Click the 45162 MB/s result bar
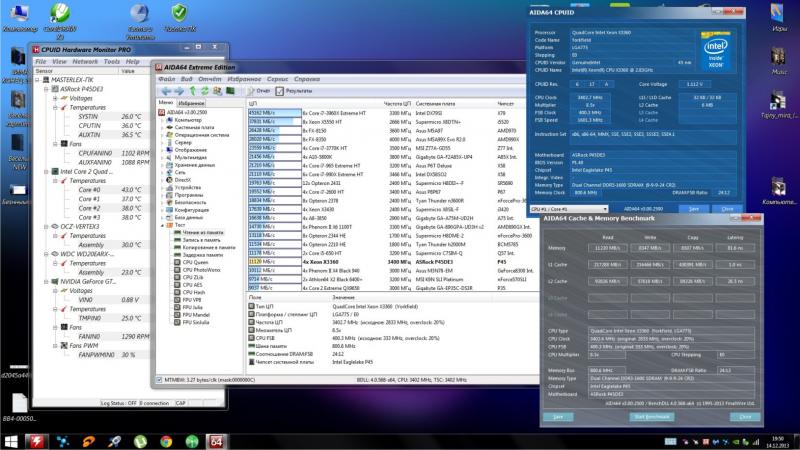This screenshot has height=450, width=800. 274,113
